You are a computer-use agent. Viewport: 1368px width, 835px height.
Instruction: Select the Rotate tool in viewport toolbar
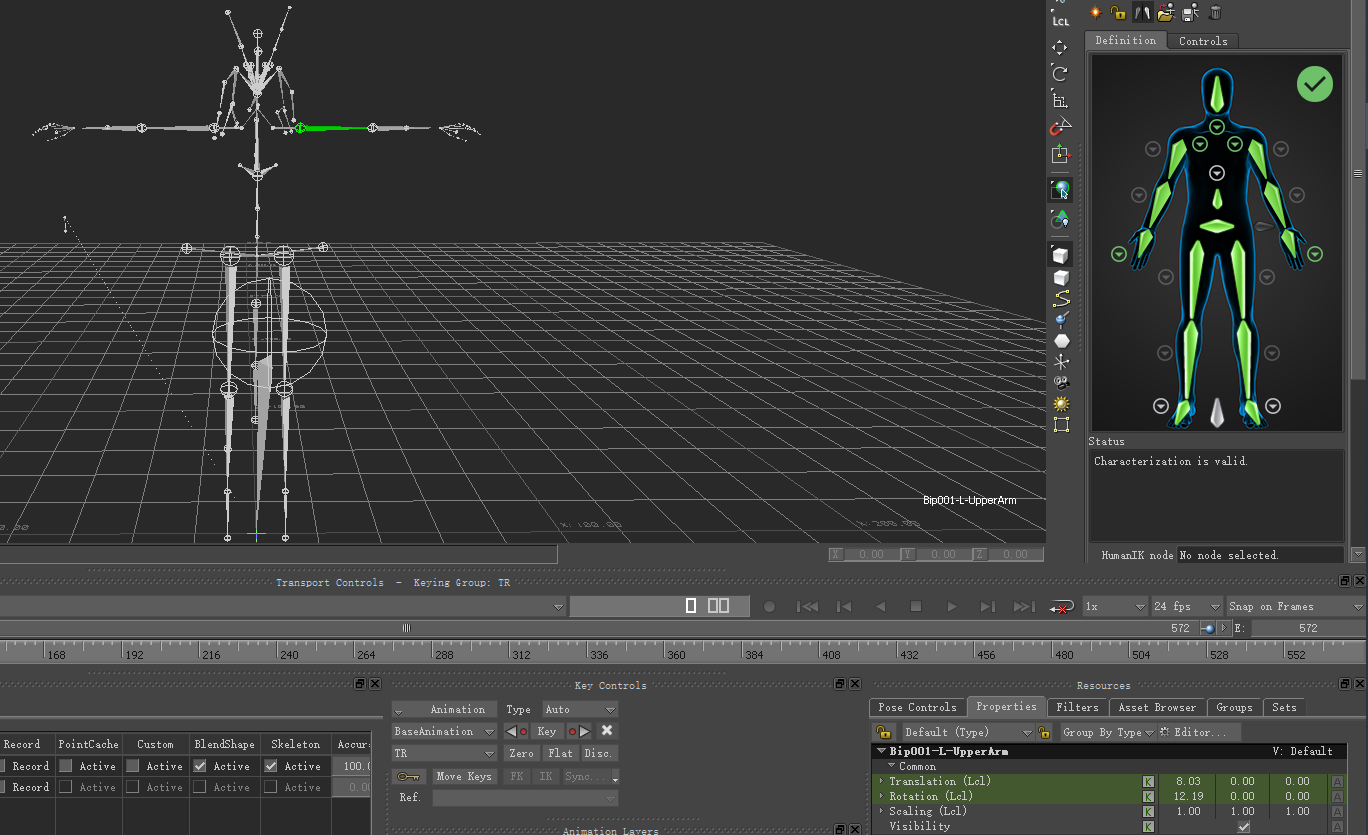(x=1060, y=72)
